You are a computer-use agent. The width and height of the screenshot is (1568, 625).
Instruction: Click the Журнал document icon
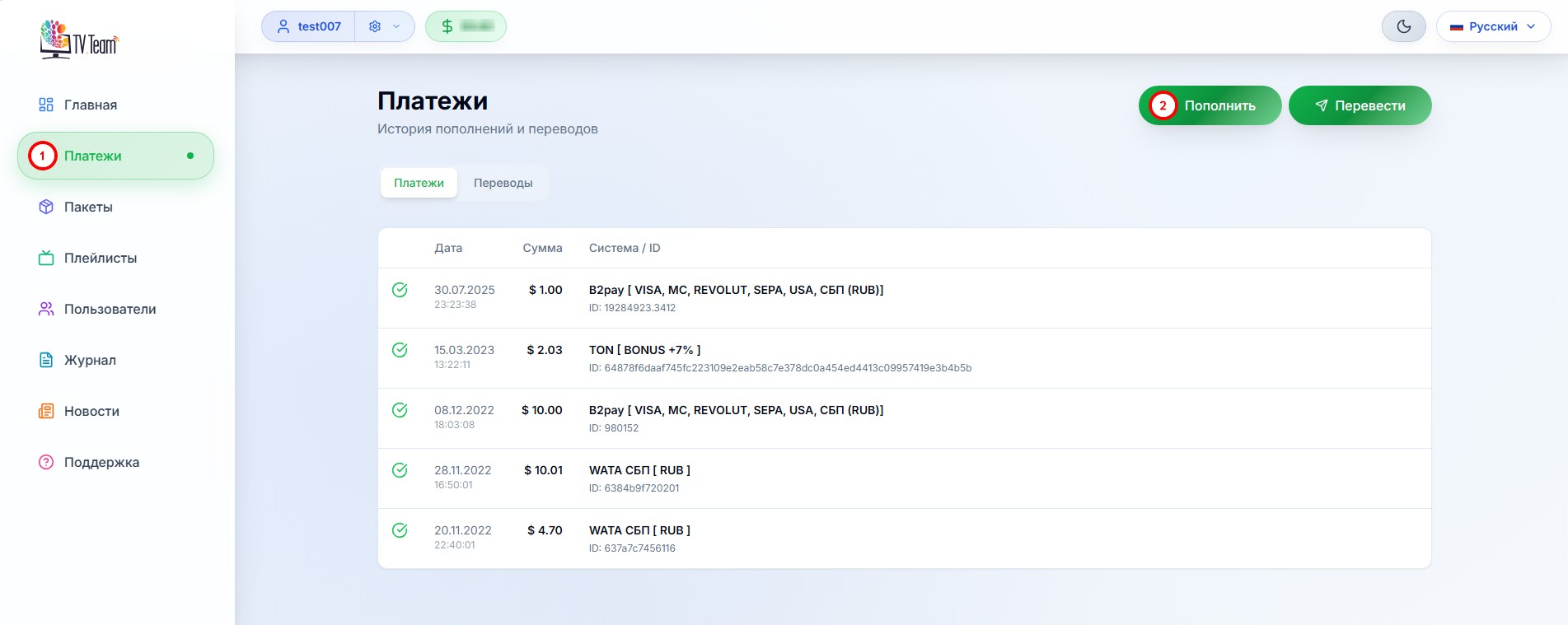point(46,360)
